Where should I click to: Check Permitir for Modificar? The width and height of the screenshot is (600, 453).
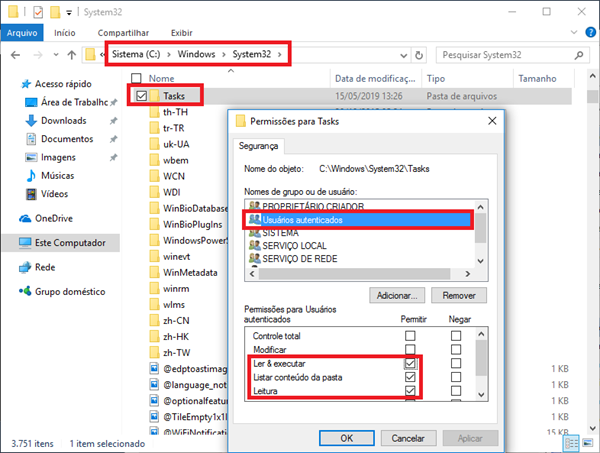click(410, 349)
